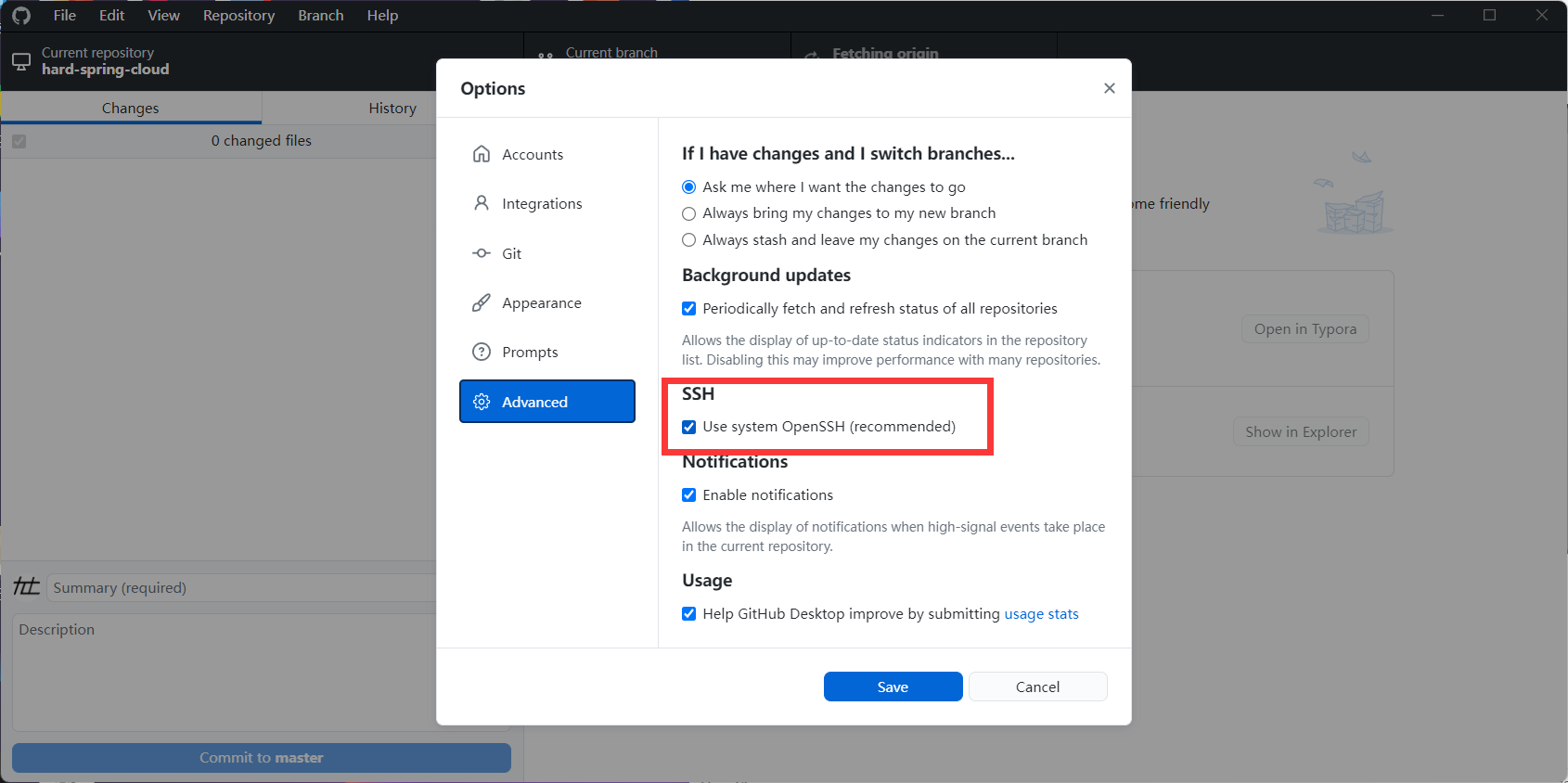1568x783 pixels.
Task: Click the Integrations person icon
Action: (x=481, y=203)
